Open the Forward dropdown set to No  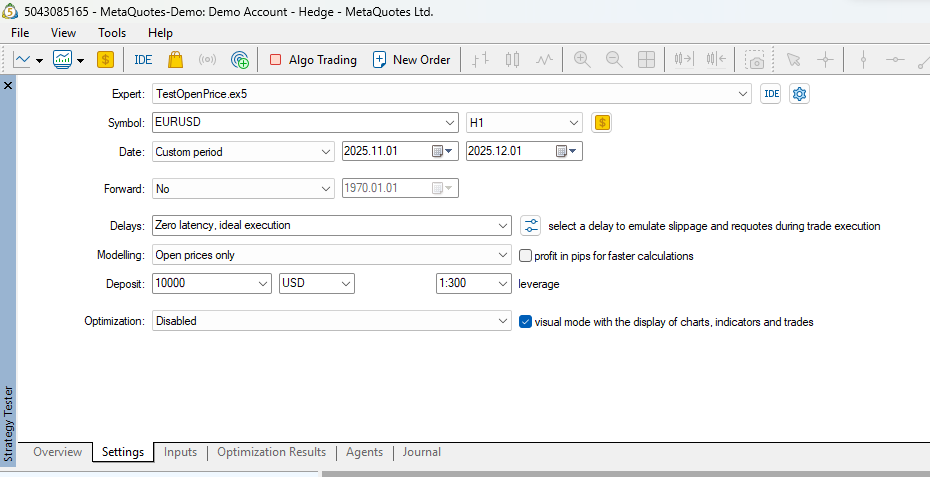243,189
